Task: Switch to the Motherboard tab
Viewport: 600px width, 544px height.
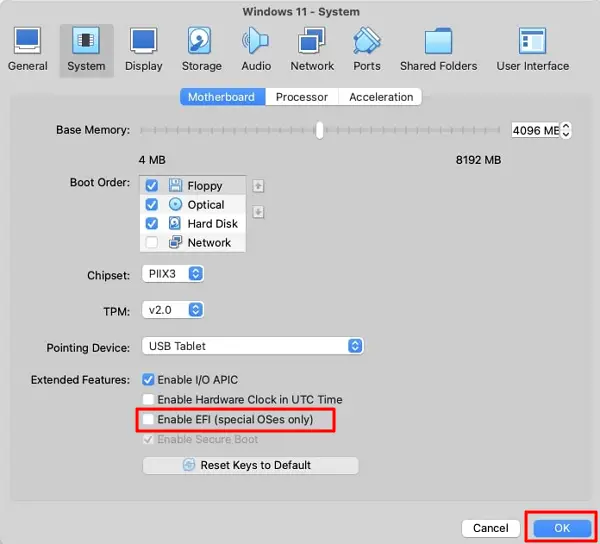Action: point(222,97)
